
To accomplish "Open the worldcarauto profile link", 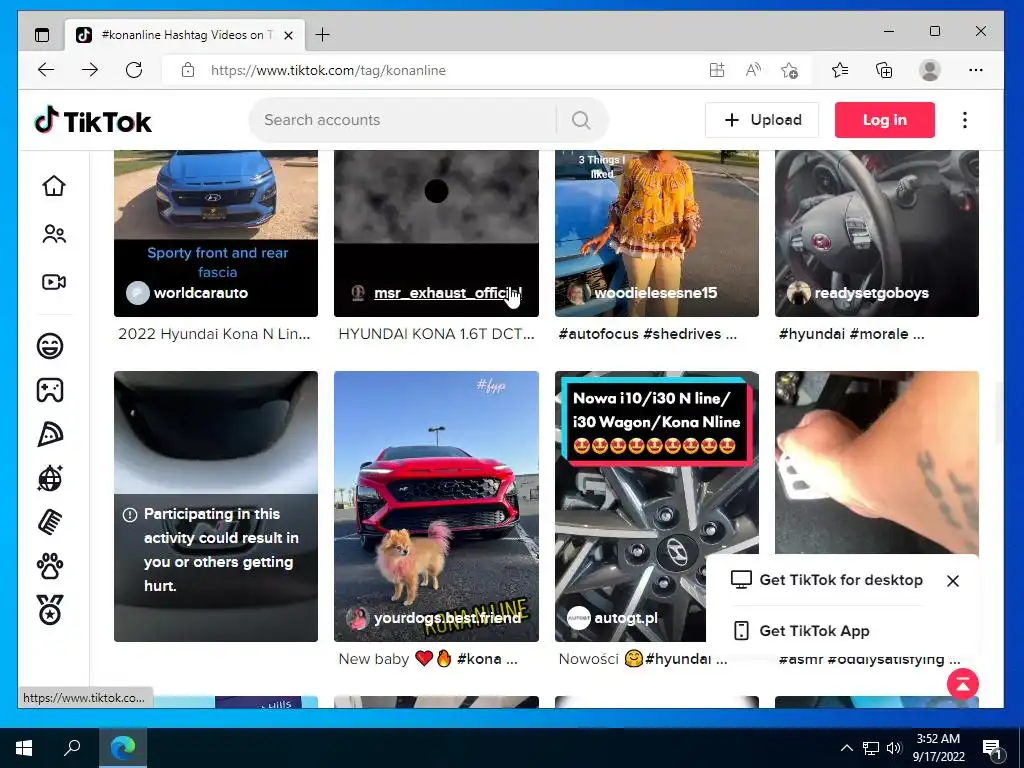I will click(x=200, y=293).
